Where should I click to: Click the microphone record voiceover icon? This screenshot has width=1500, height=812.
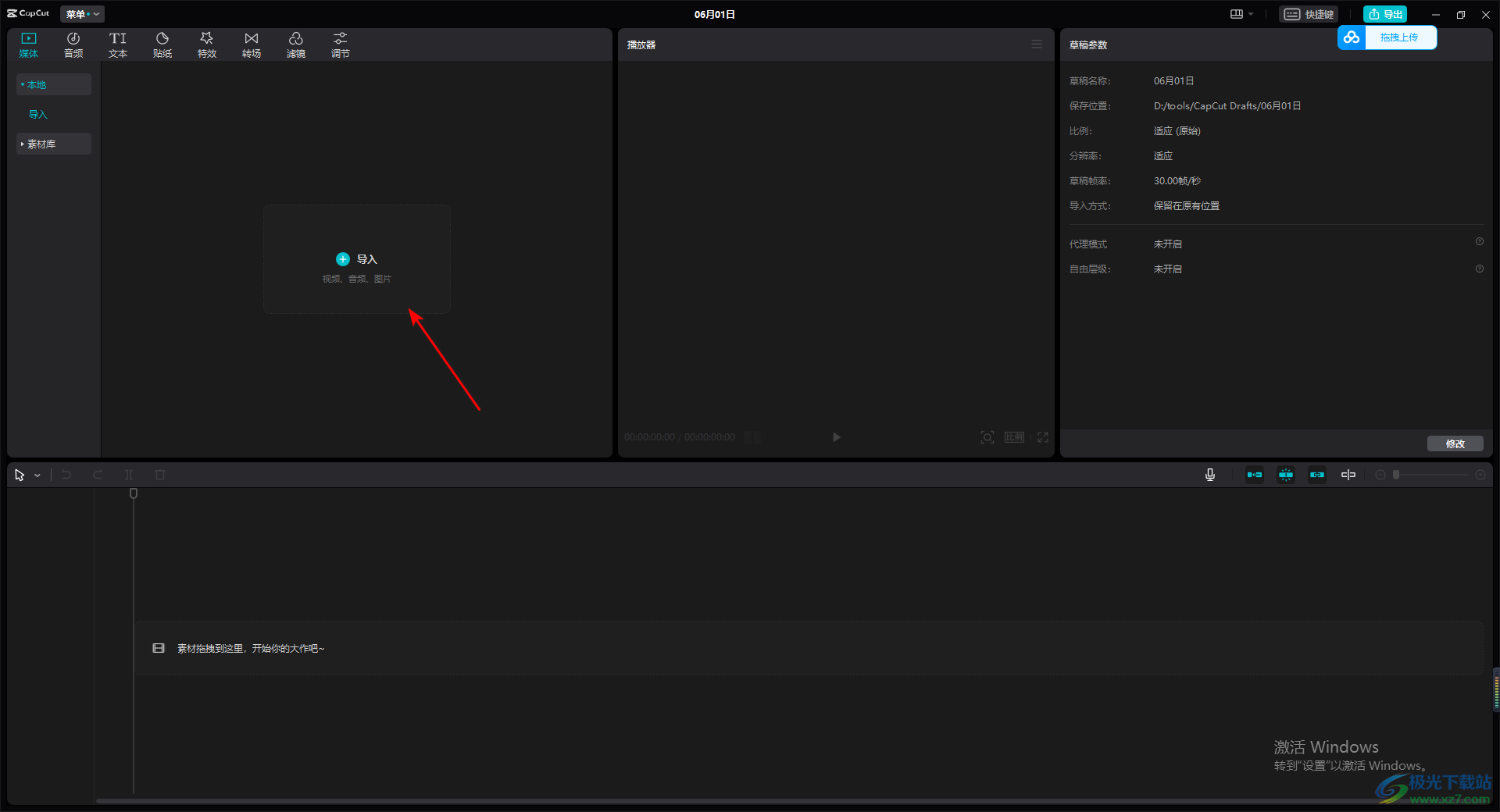pyautogui.click(x=1210, y=475)
